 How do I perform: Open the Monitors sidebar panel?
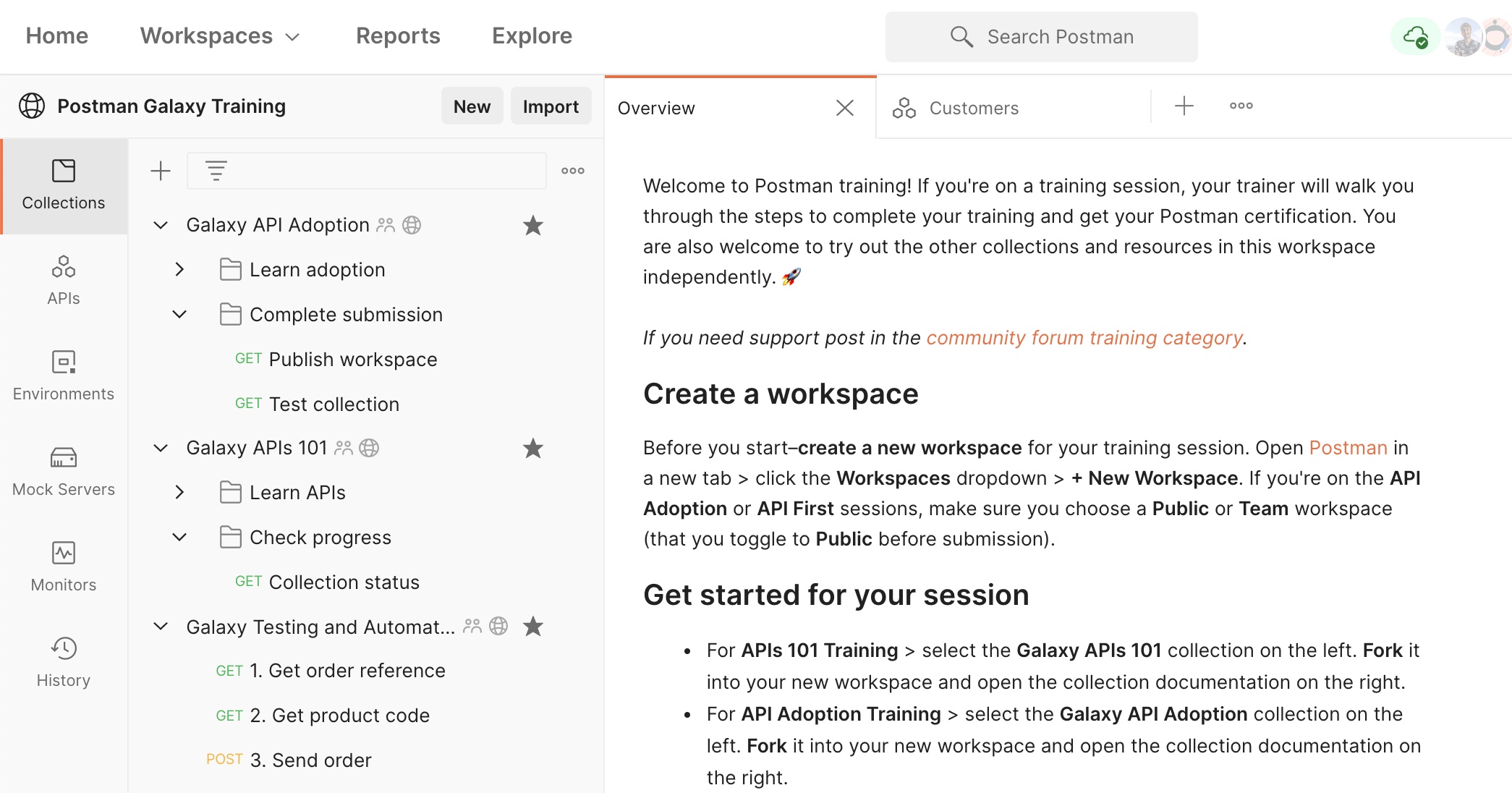pos(64,567)
